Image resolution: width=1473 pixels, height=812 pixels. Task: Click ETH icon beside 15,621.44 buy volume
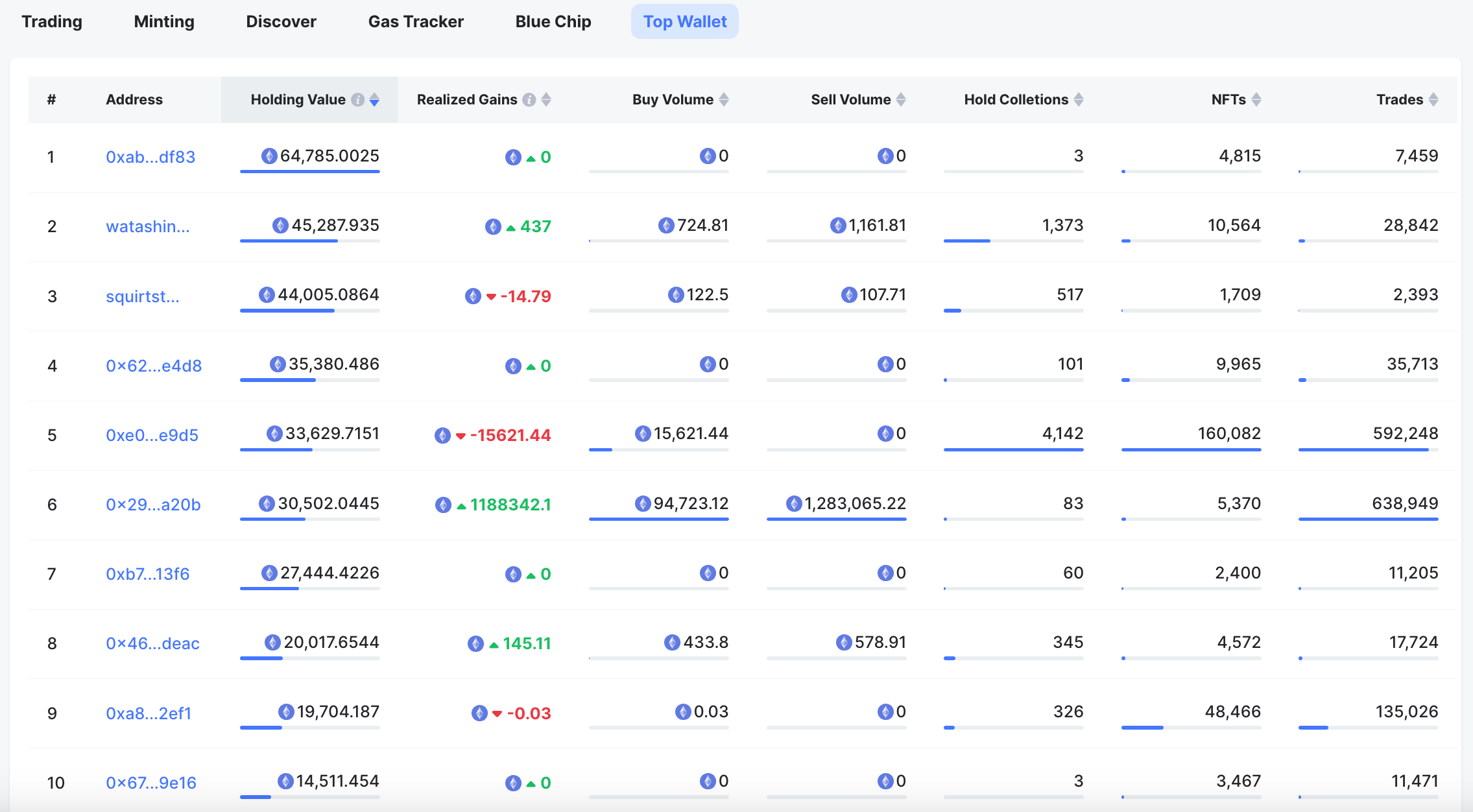click(643, 433)
